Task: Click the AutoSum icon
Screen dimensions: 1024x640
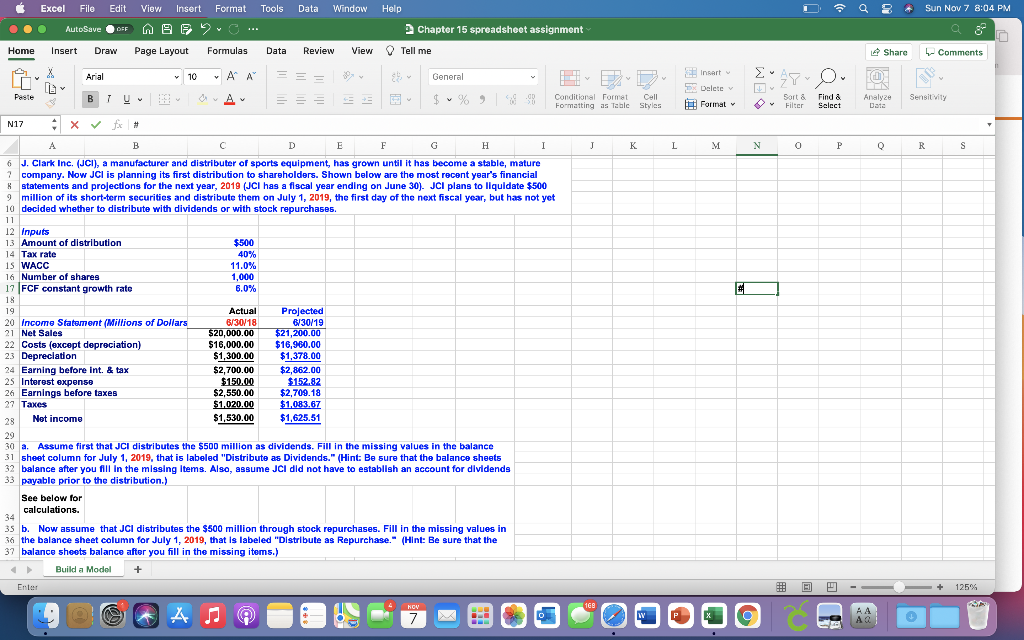Action: click(x=759, y=73)
